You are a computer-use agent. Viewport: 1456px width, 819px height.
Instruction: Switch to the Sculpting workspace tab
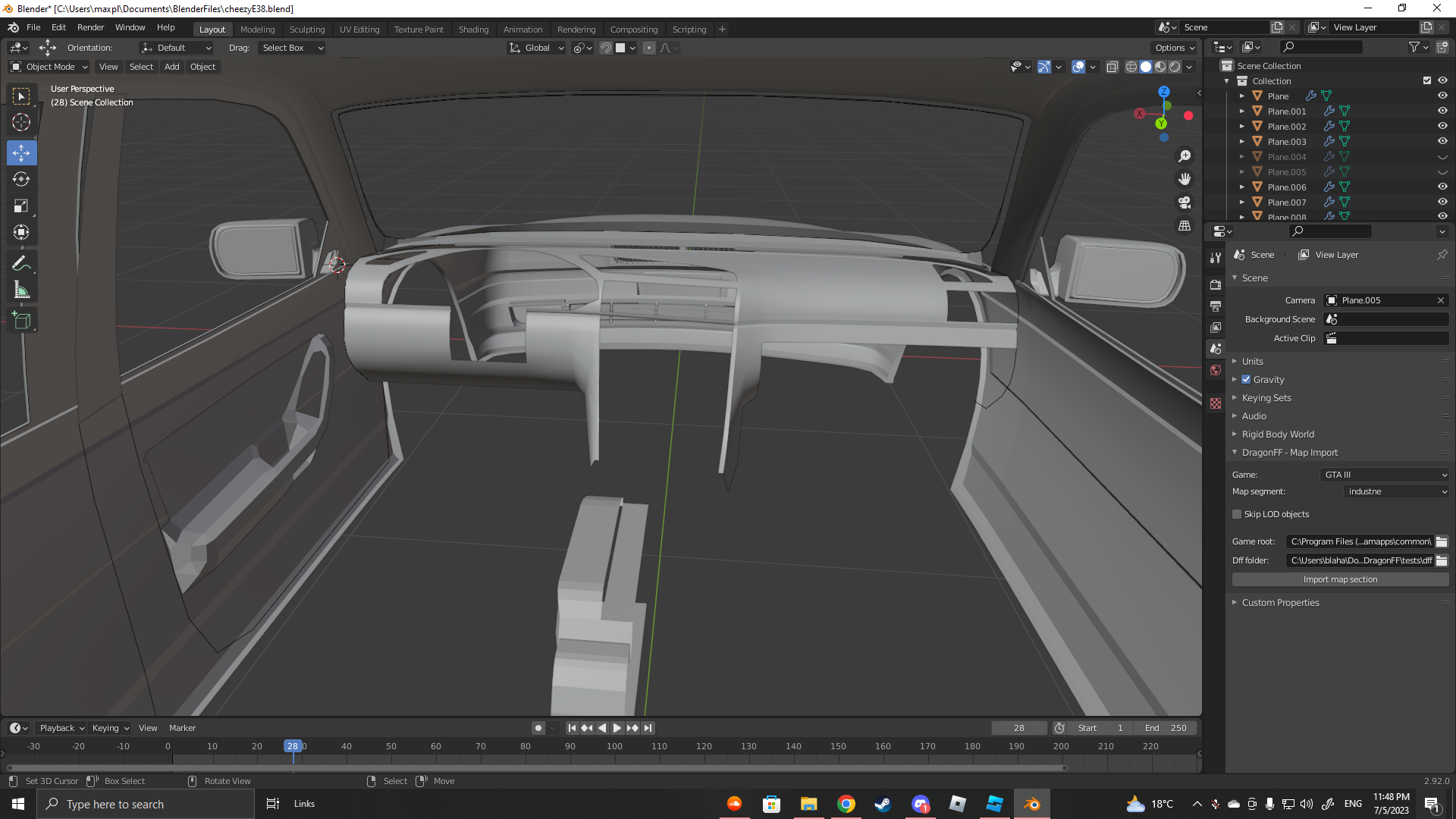pos(306,30)
